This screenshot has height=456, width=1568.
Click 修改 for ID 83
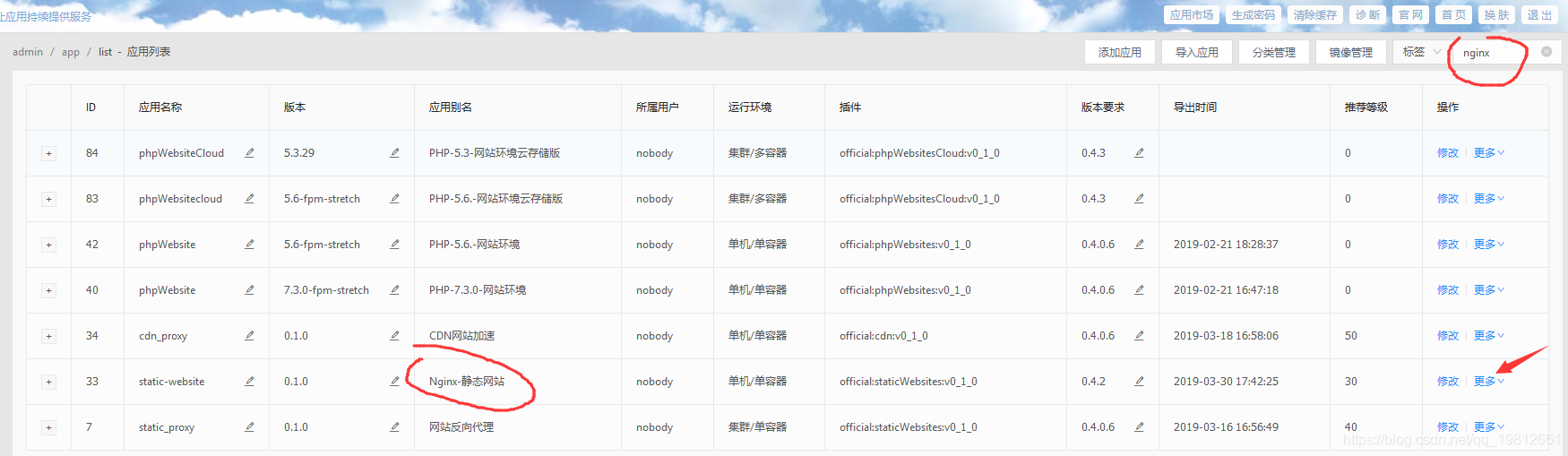pos(1448,199)
